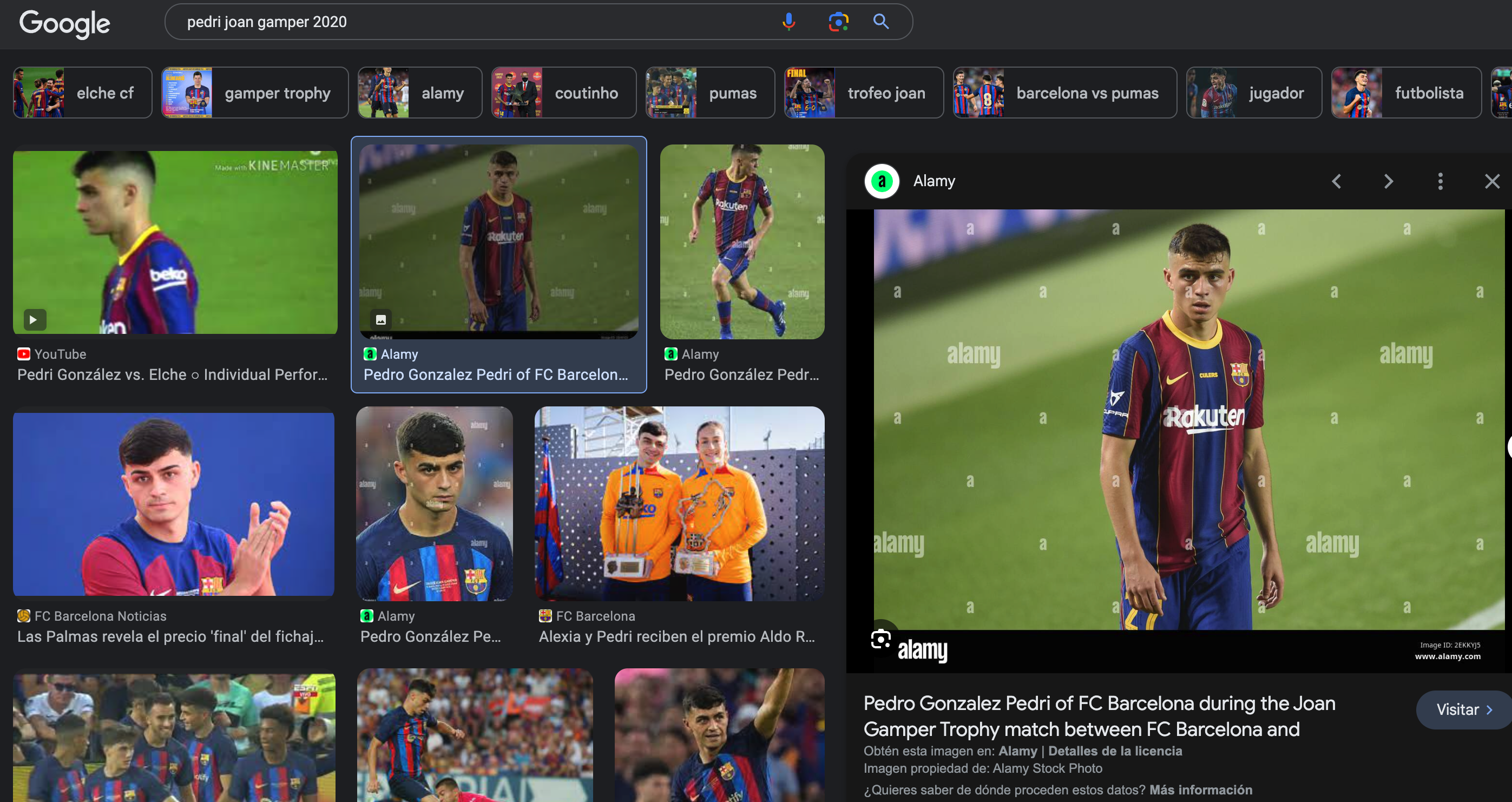Screen dimensions: 1512x802
Task: Select the 'coutinho' filter chip
Action: click(x=563, y=93)
